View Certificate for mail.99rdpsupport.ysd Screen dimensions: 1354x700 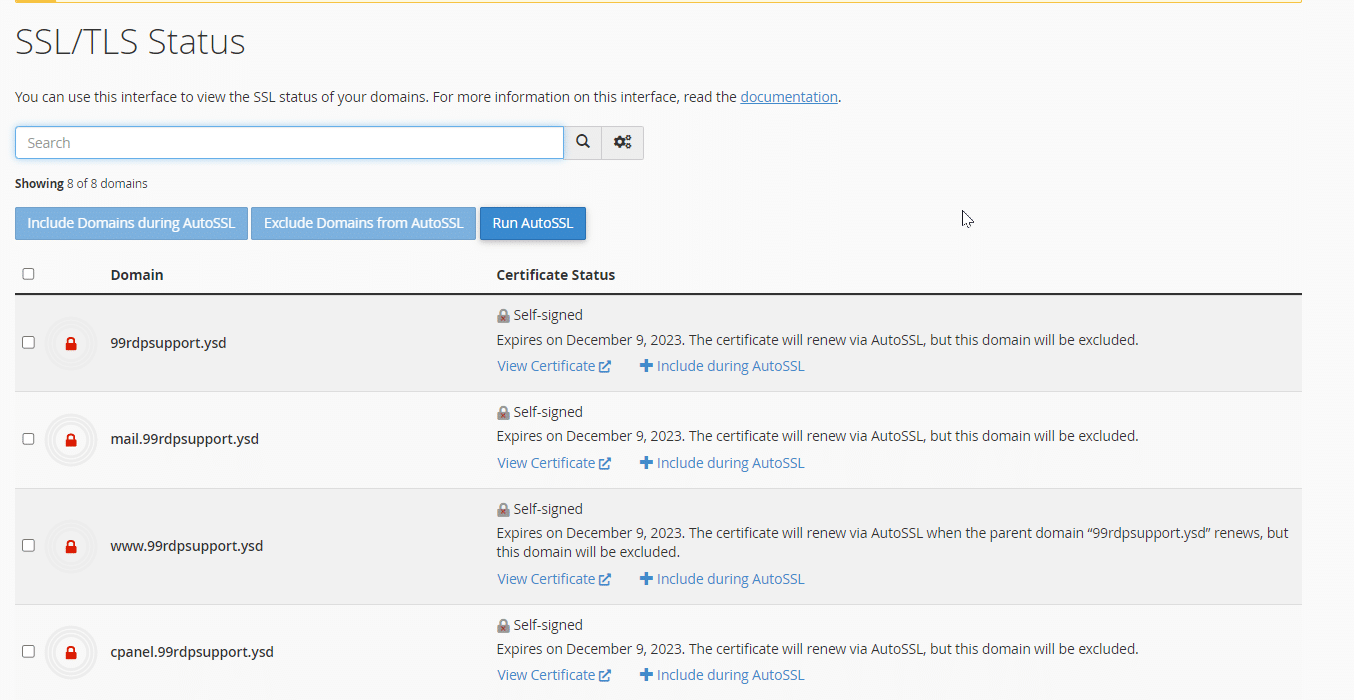[553, 463]
